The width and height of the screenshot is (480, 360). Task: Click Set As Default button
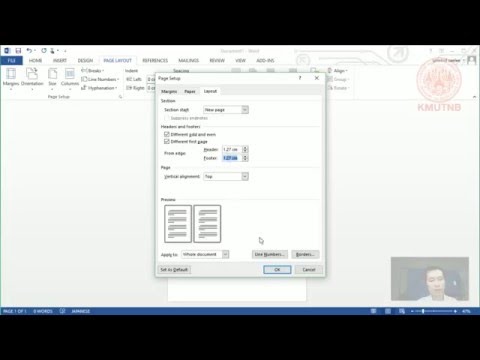coord(174,269)
